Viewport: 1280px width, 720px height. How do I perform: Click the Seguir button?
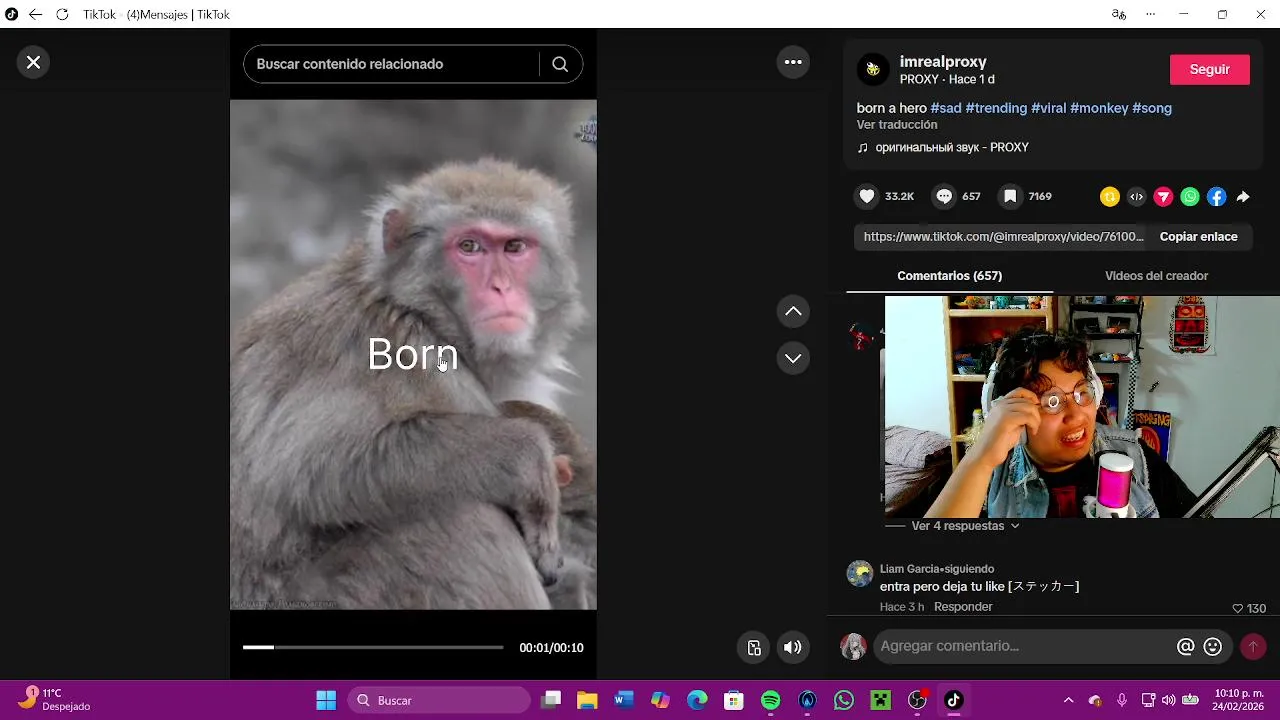click(x=1210, y=69)
